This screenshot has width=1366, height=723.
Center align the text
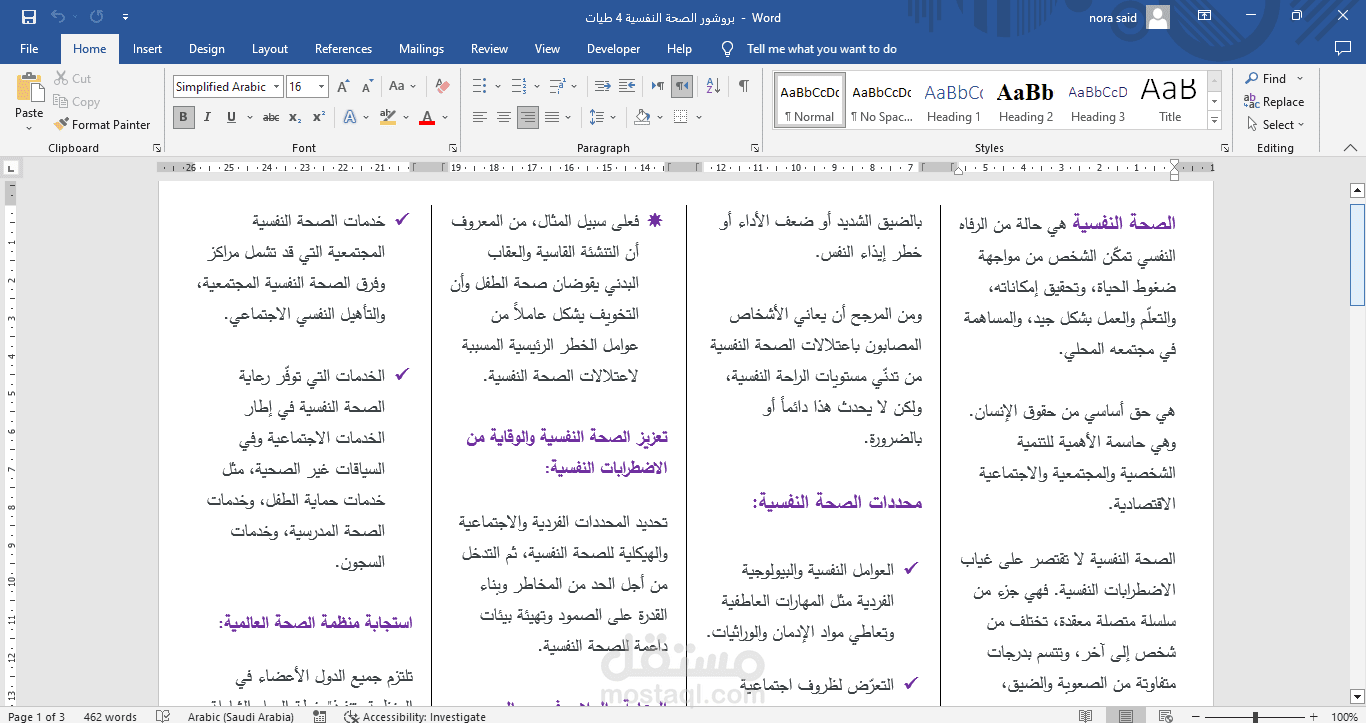click(504, 117)
